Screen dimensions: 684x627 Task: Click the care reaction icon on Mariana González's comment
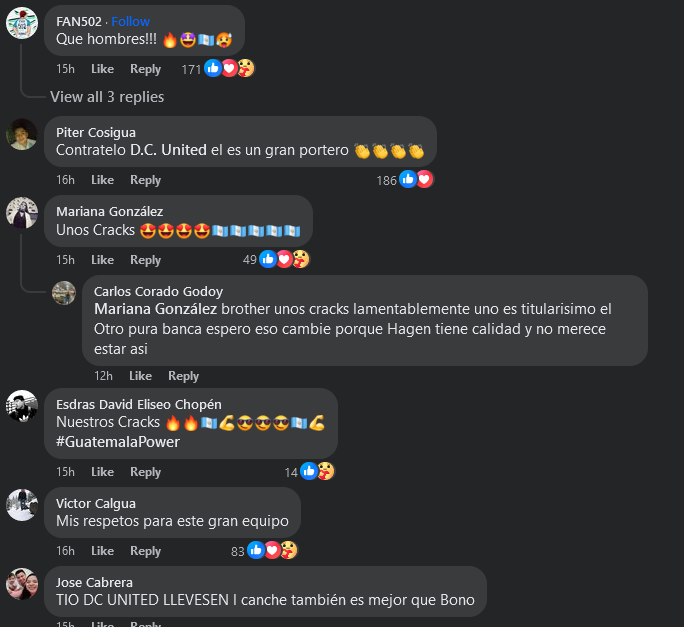(x=301, y=259)
